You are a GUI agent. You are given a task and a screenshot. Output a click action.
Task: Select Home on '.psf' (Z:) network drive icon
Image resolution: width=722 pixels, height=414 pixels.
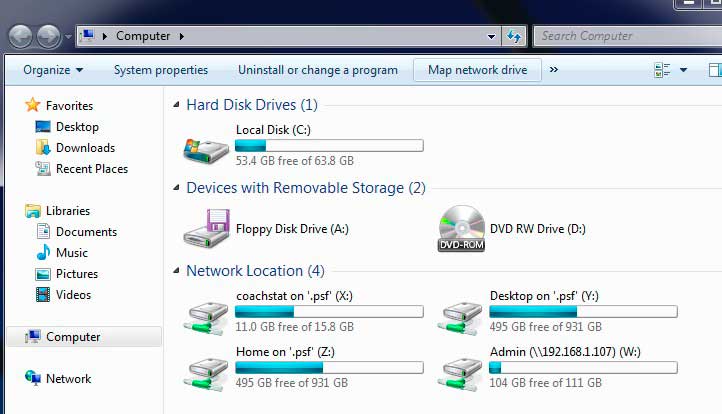[205, 373]
